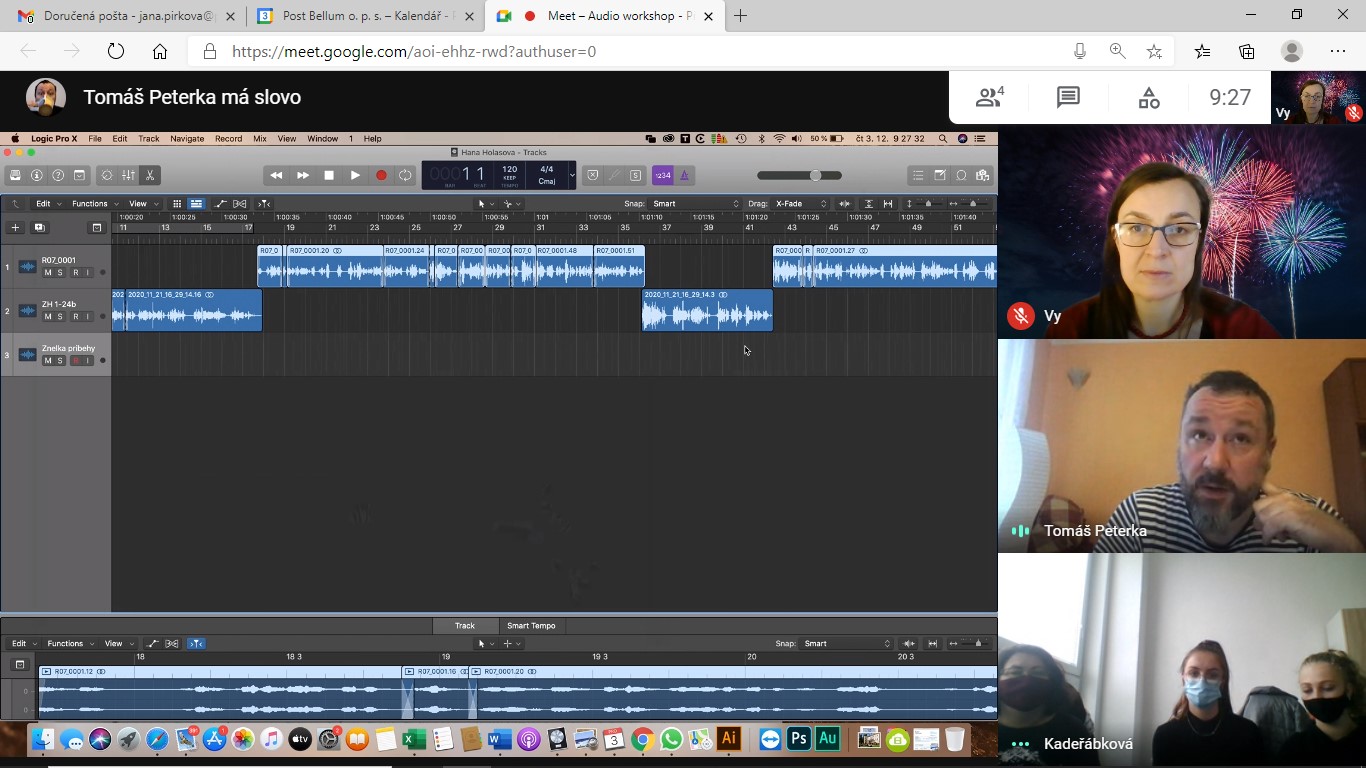Screen dimensions: 1366x768
Task: Select the 2020_11_21_16_29_14.3 audio region
Action: tap(707, 315)
